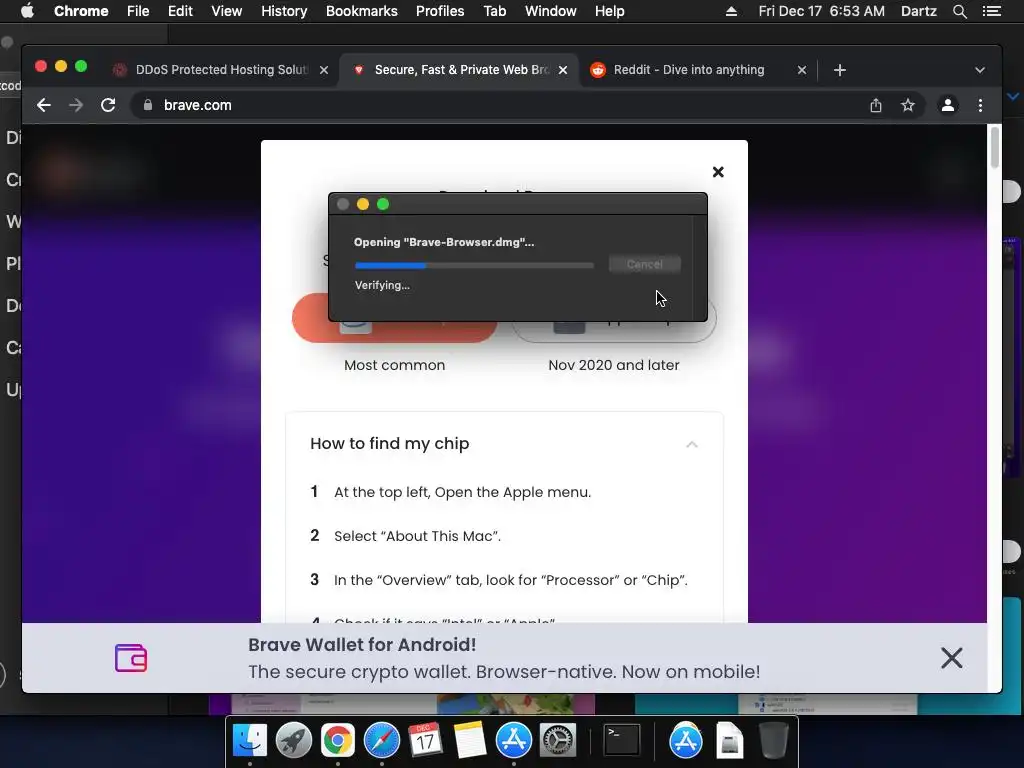Screen dimensions: 1024x768
Task: Close the Brave download modal
Action: click(718, 172)
